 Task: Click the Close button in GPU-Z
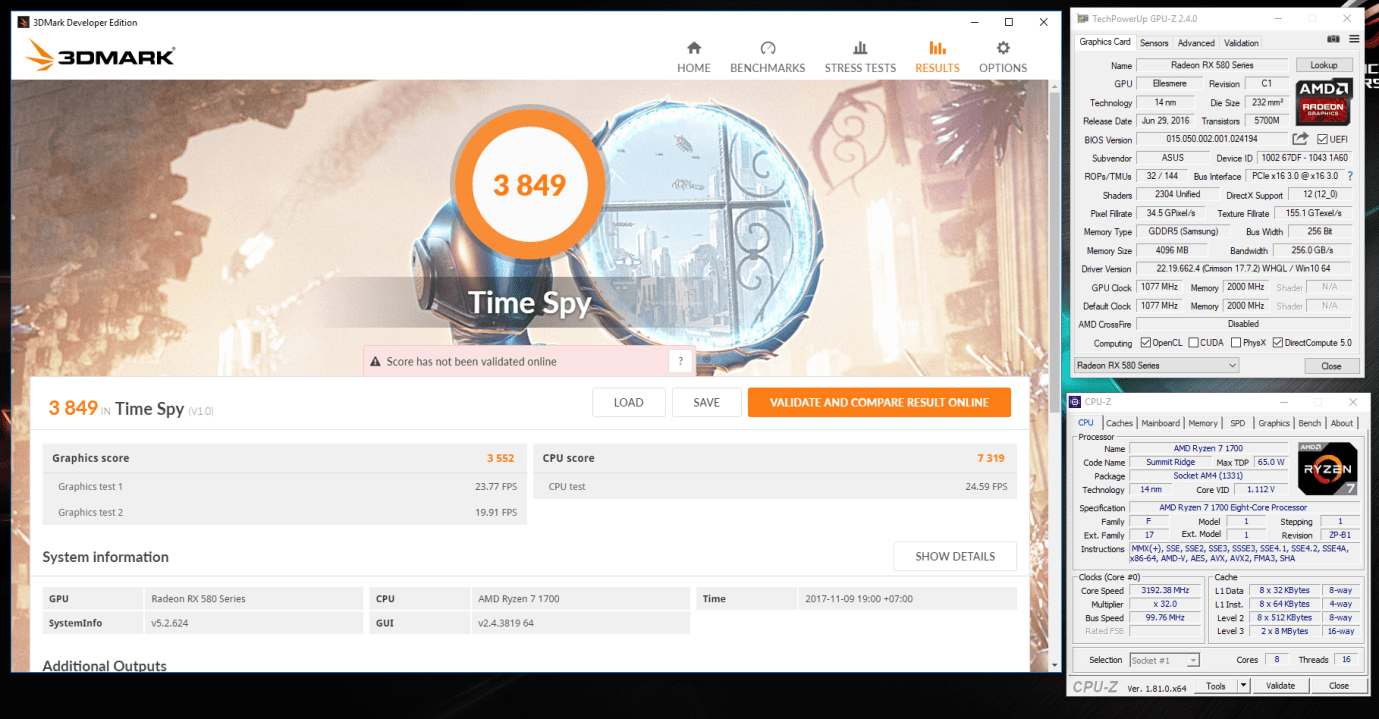1331,366
